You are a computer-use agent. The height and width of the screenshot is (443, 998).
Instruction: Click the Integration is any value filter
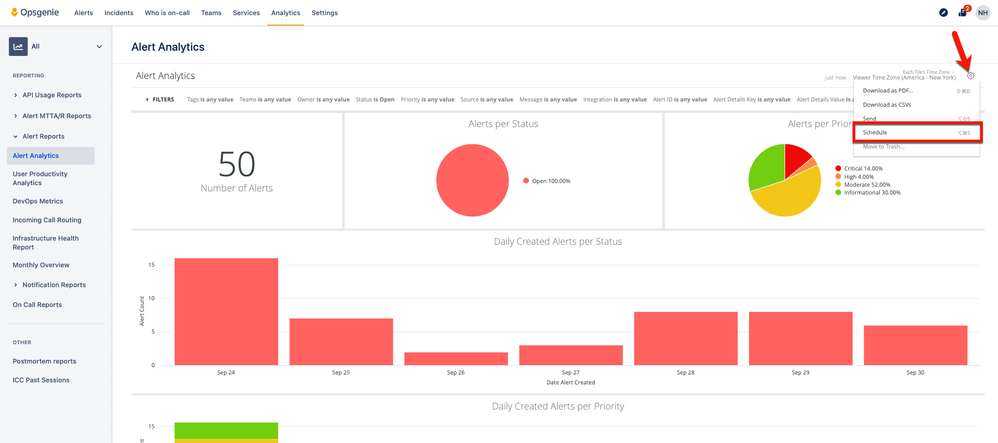[x=615, y=100]
